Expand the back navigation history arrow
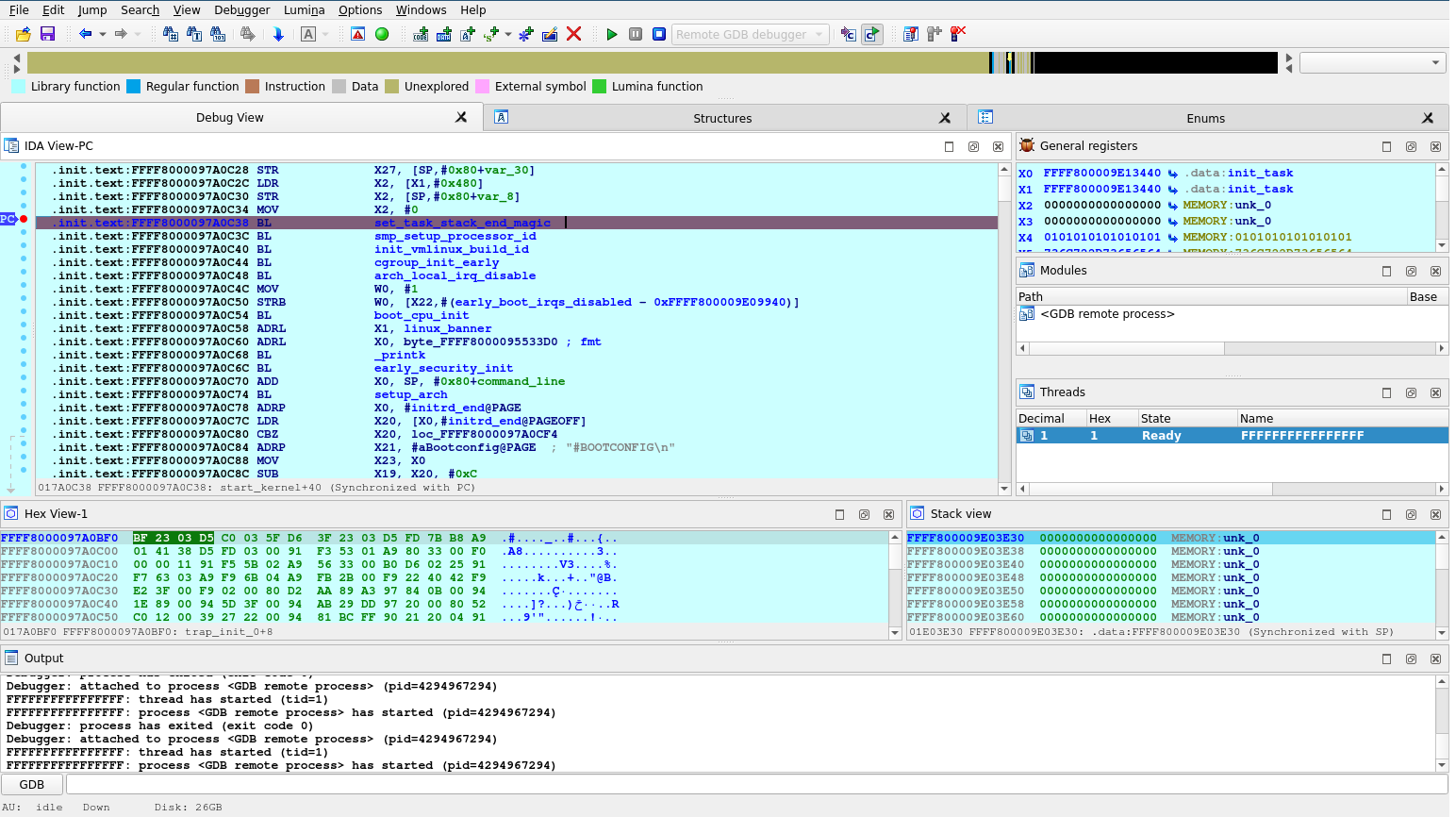The height and width of the screenshot is (817, 1456). tap(101, 34)
